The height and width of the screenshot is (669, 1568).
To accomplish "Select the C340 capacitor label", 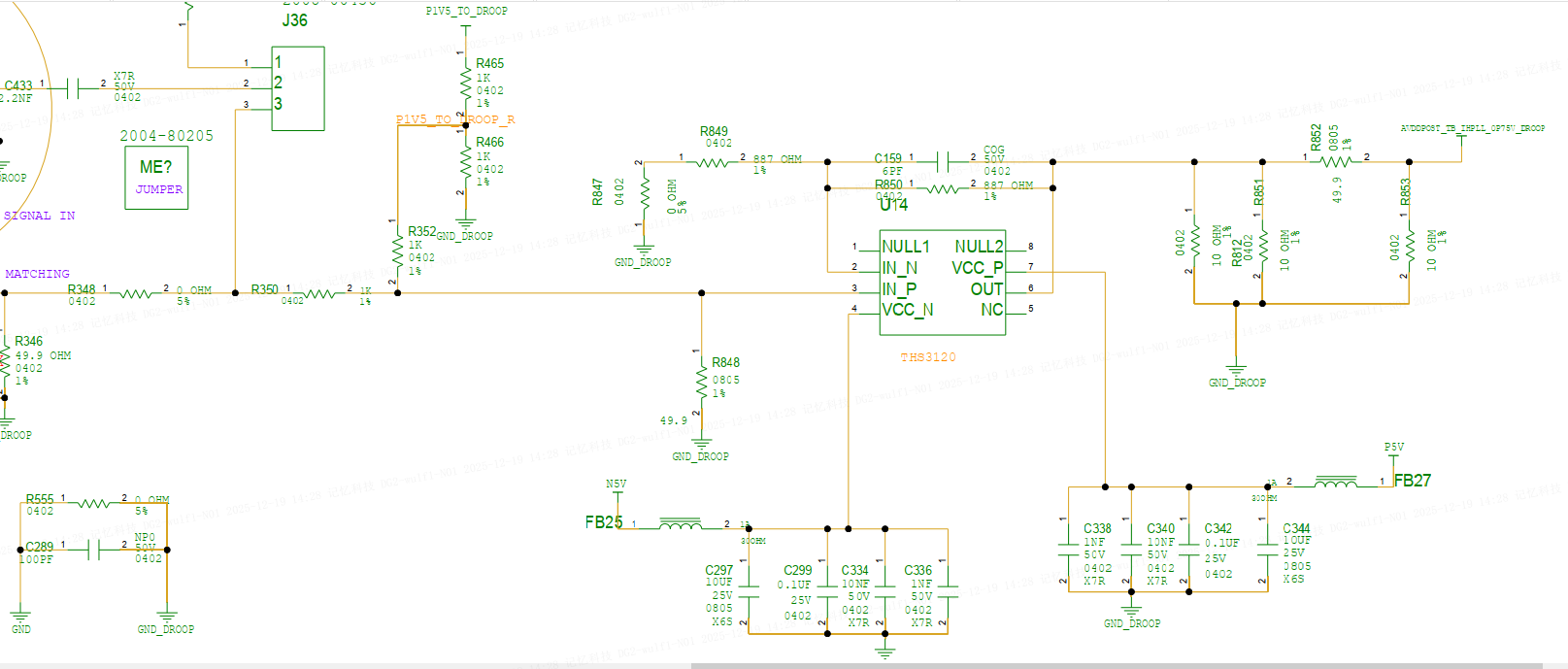I will pyautogui.click(x=1160, y=528).
